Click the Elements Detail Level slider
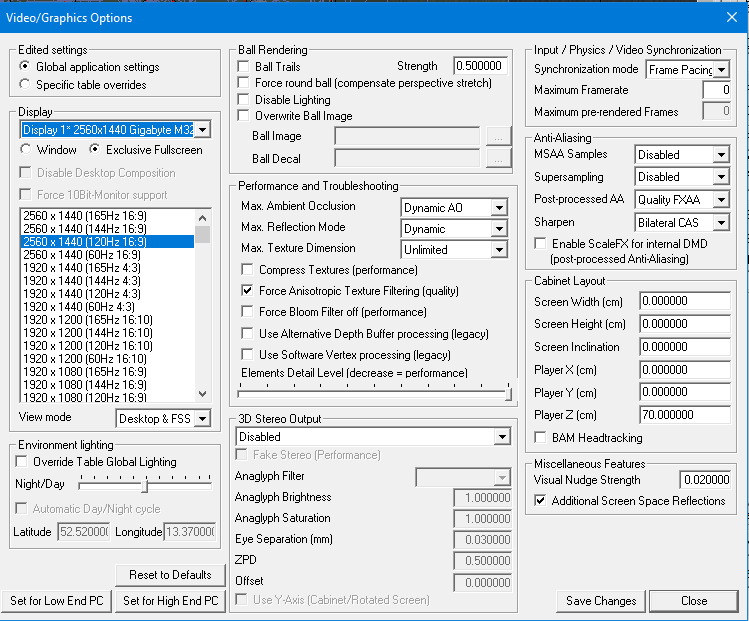 click(x=374, y=394)
